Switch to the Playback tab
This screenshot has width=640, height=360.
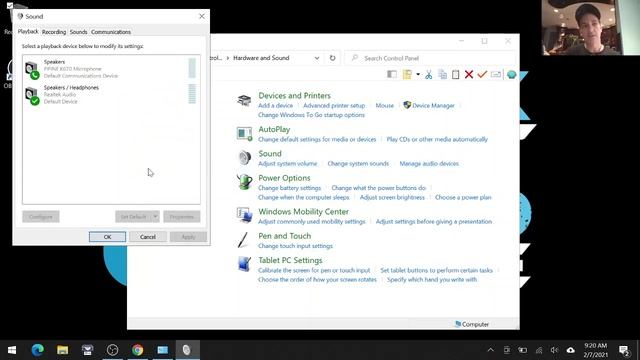coord(28,31)
